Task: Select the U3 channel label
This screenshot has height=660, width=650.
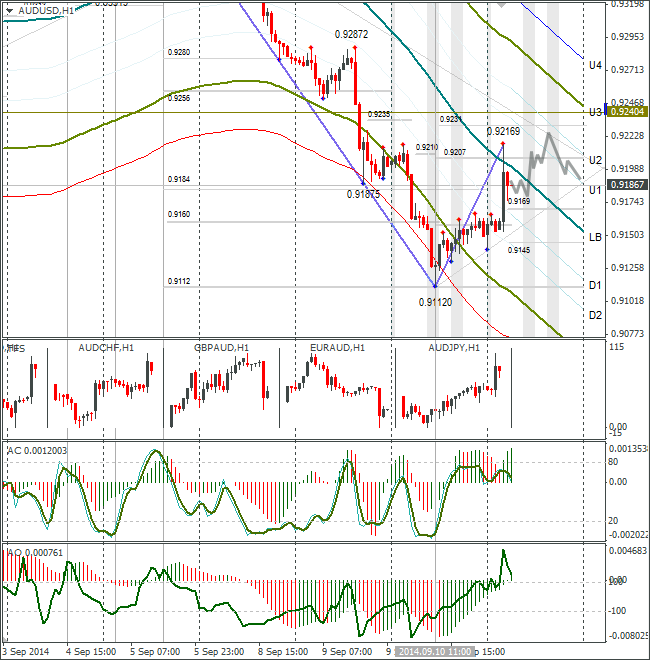Action: [x=595, y=112]
